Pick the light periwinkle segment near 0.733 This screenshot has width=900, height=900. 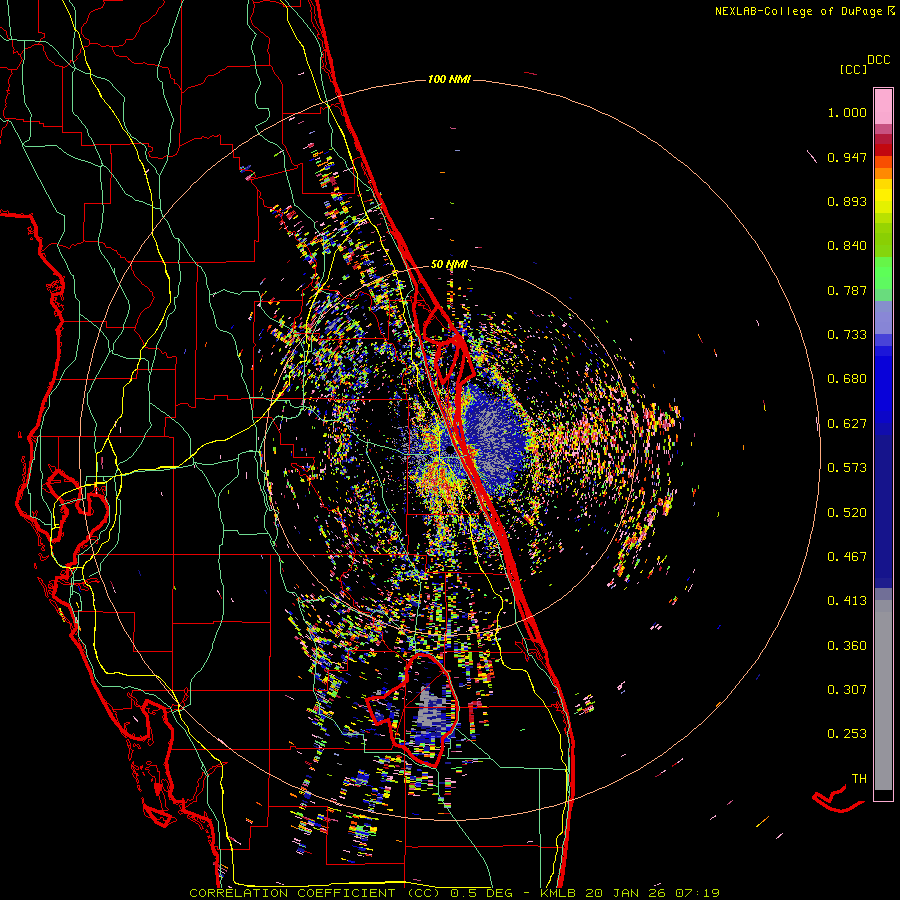pos(883,317)
